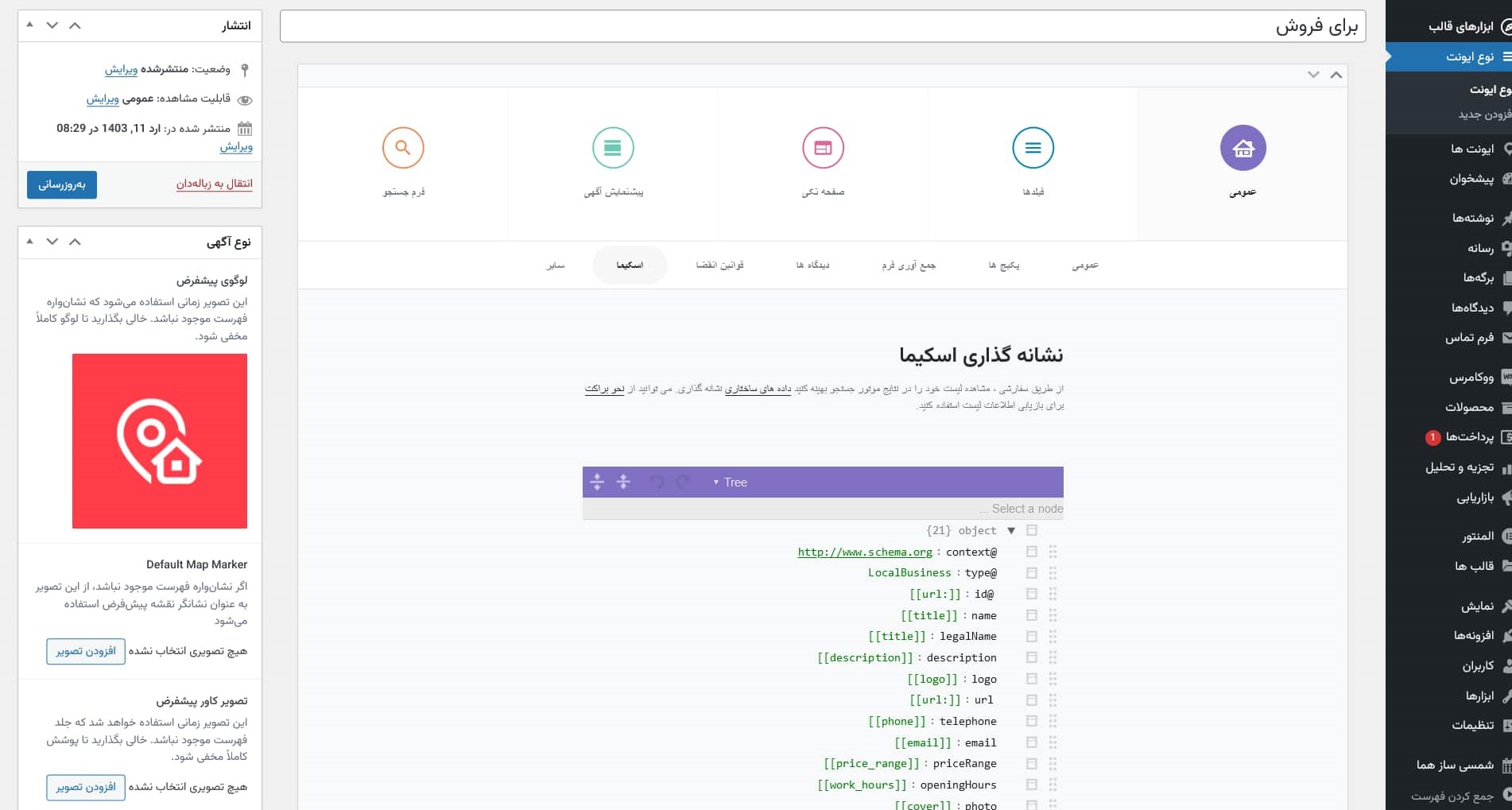This screenshot has width=1512, height=810.
Task: Click the بهروزرسانی update button
Action: [x=62, y=184]
